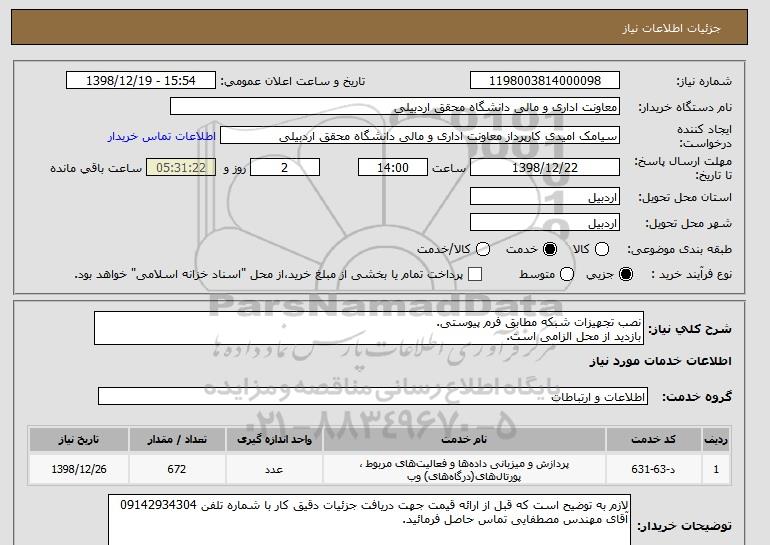
Task: Click the تعداد / مقدار column header
Action: (177, 439)
